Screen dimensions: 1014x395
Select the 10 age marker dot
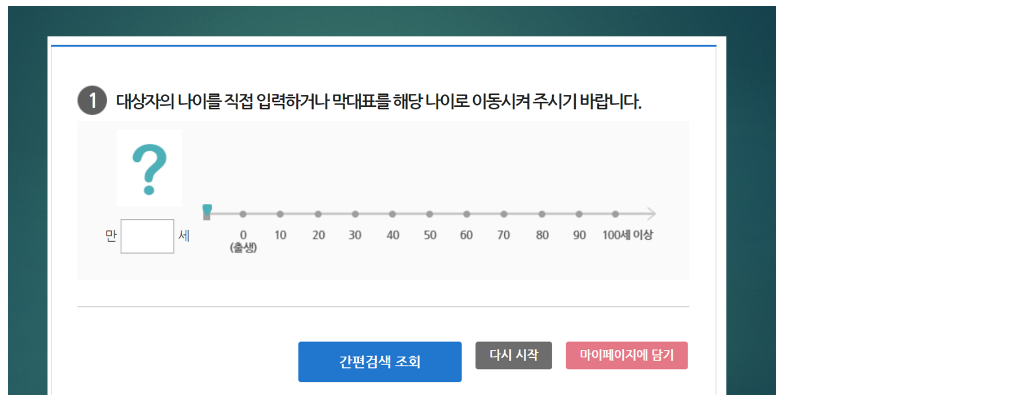coord(280,214)
